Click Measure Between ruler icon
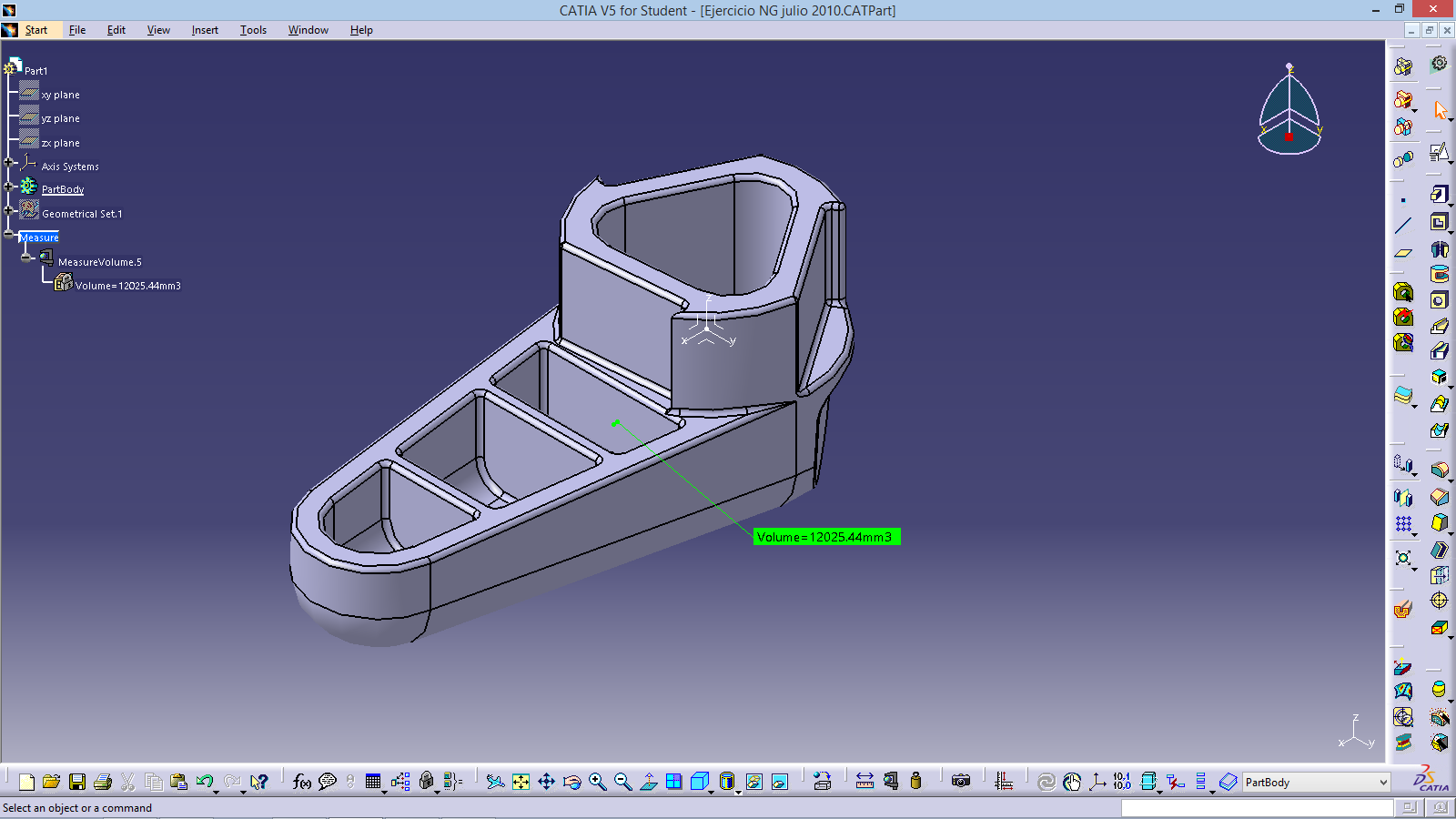 pyautogui.click(x=864, y=782)
